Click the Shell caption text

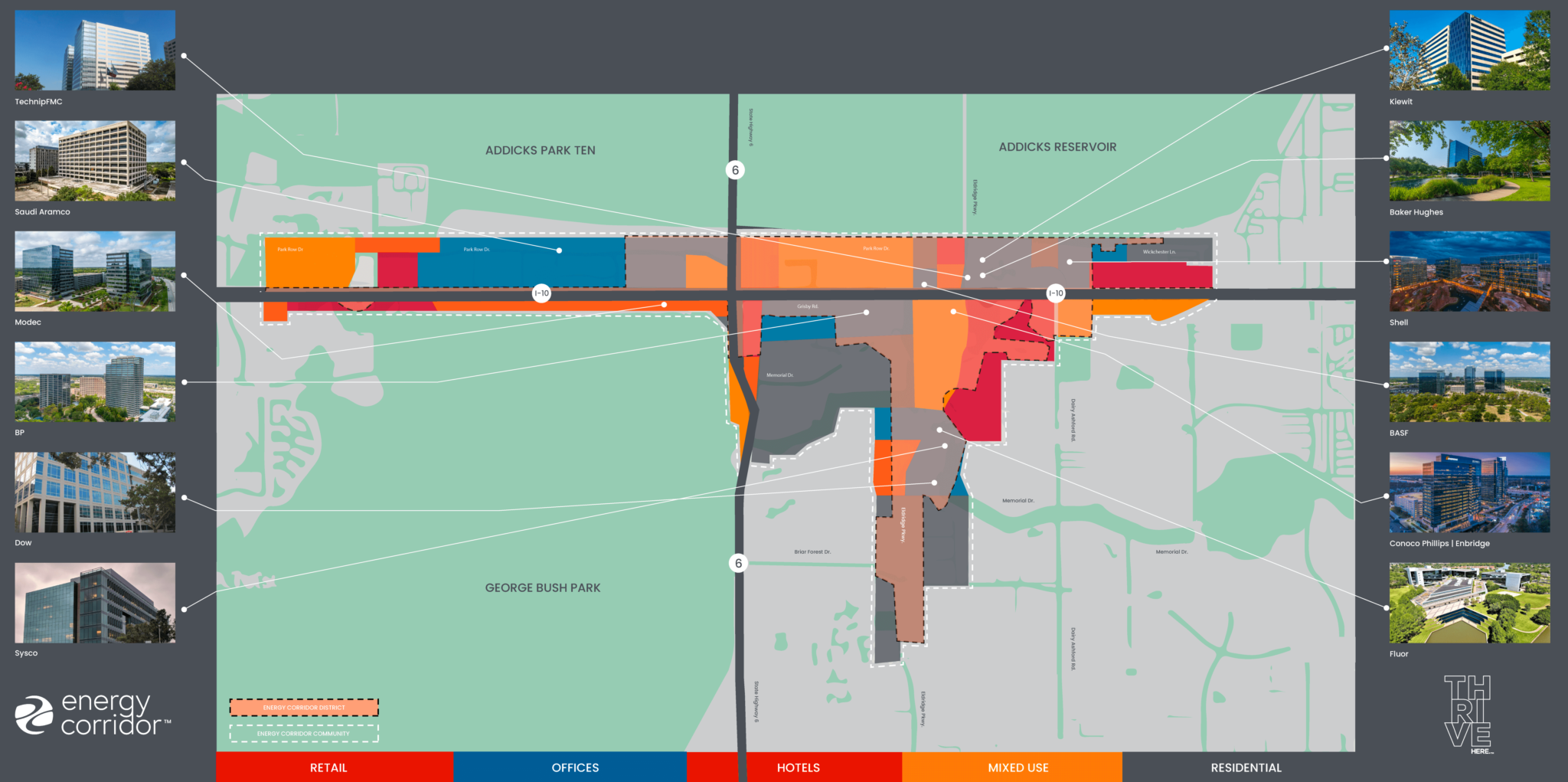[1399, 322]
